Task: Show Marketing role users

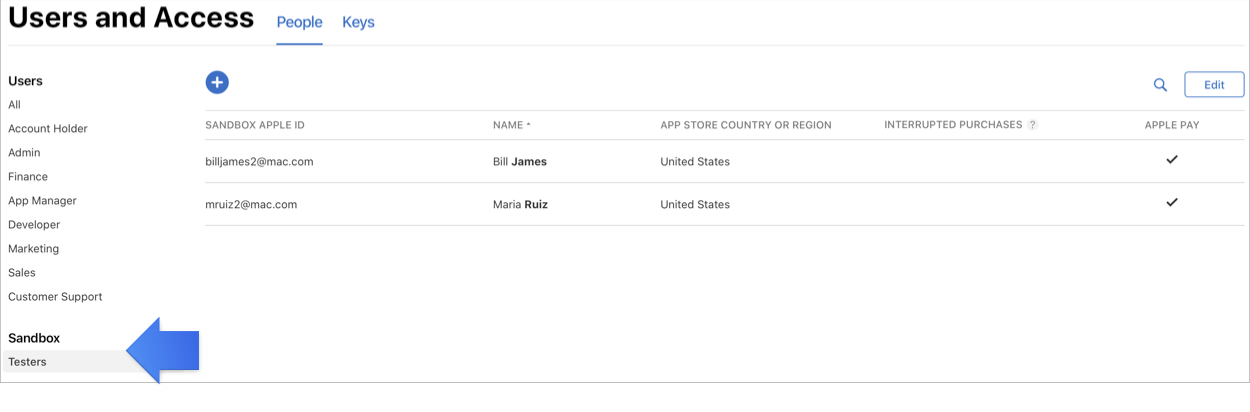Action: (x=34, y=249)
